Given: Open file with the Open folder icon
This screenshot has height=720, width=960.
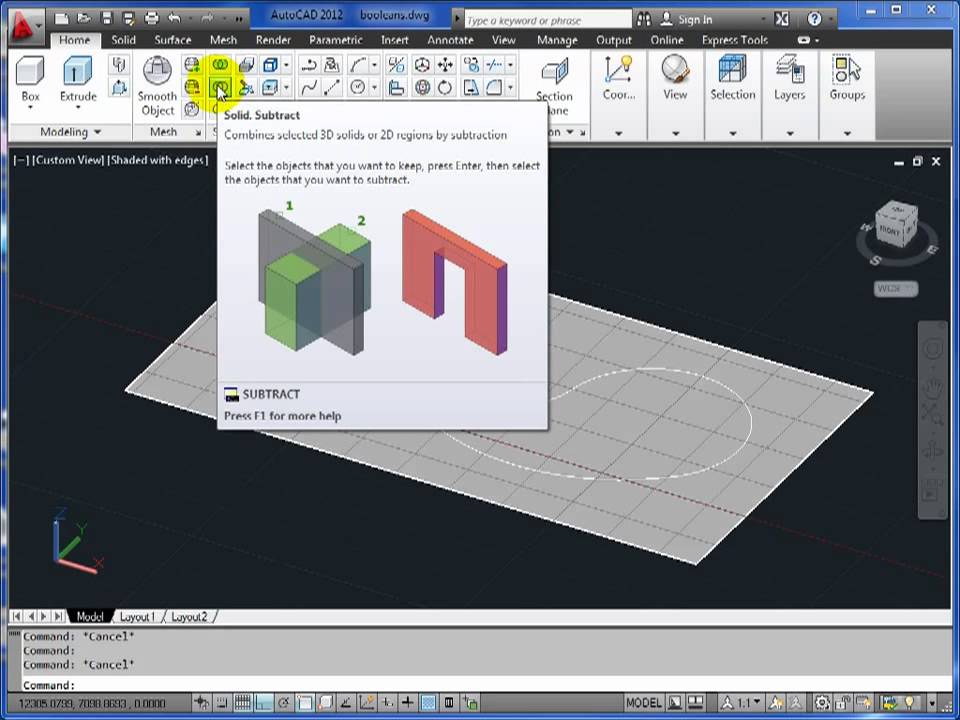Looking at the screenshot, I should (x=84, y=18).
